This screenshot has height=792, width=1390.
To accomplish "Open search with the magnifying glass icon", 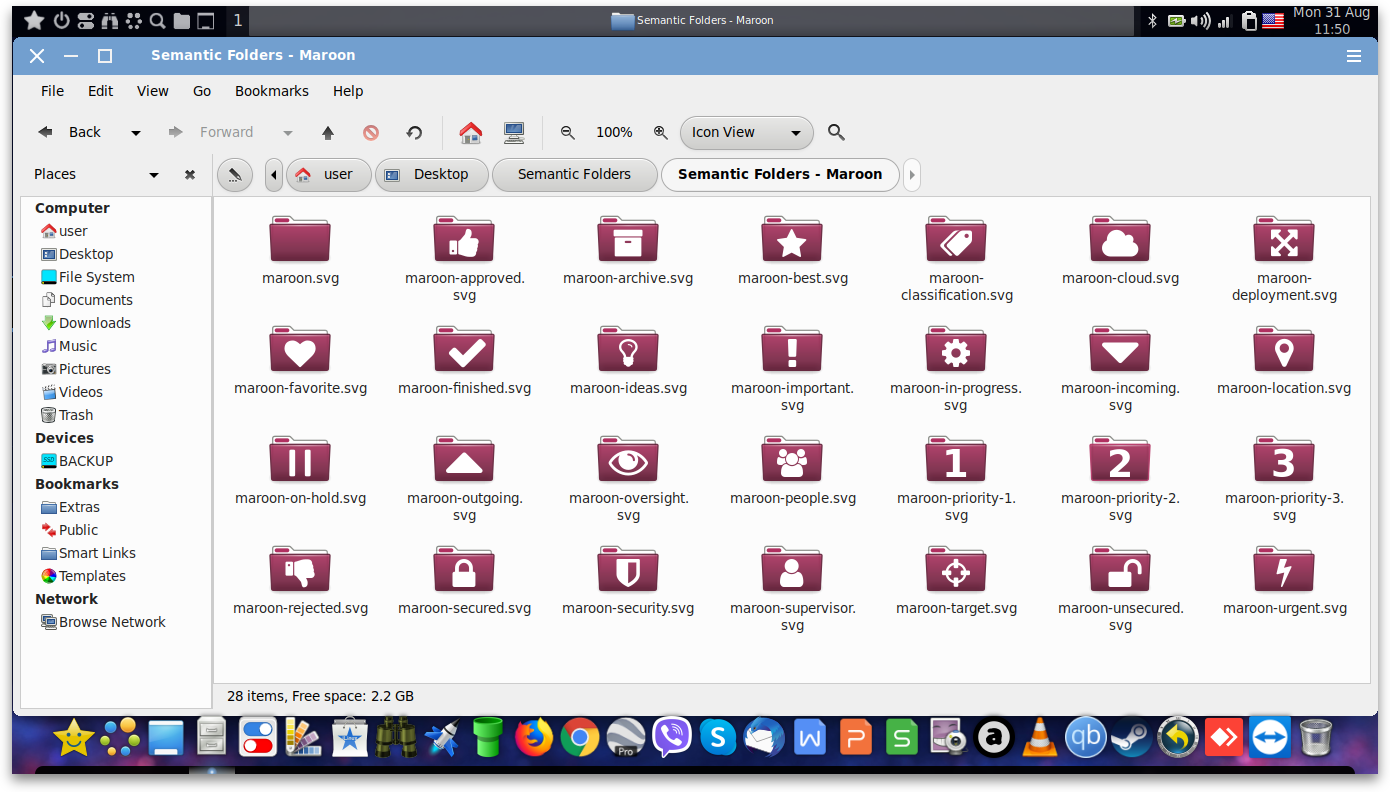I will pos(837,132).
